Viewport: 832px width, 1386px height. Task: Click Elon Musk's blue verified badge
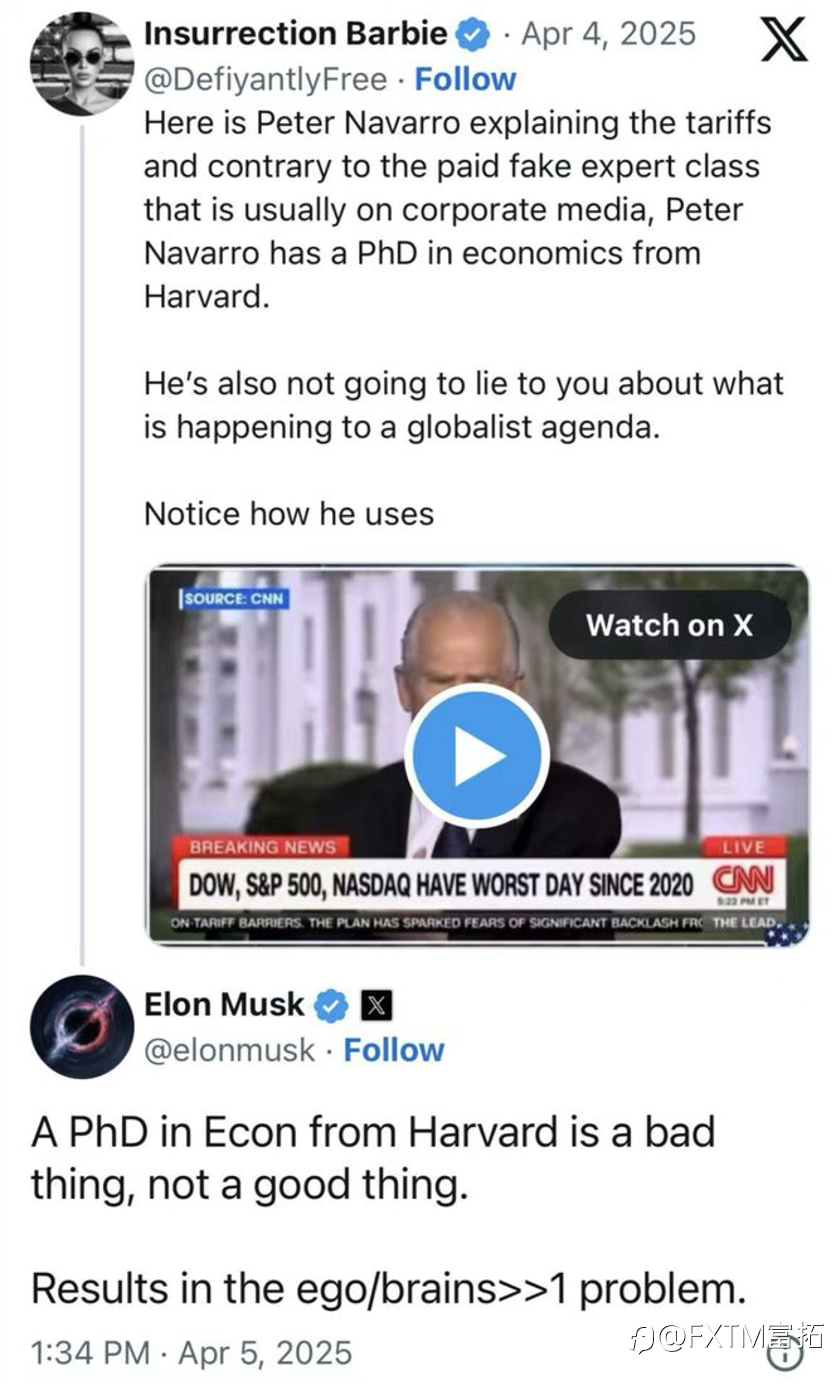click(x=332, y=1005)
